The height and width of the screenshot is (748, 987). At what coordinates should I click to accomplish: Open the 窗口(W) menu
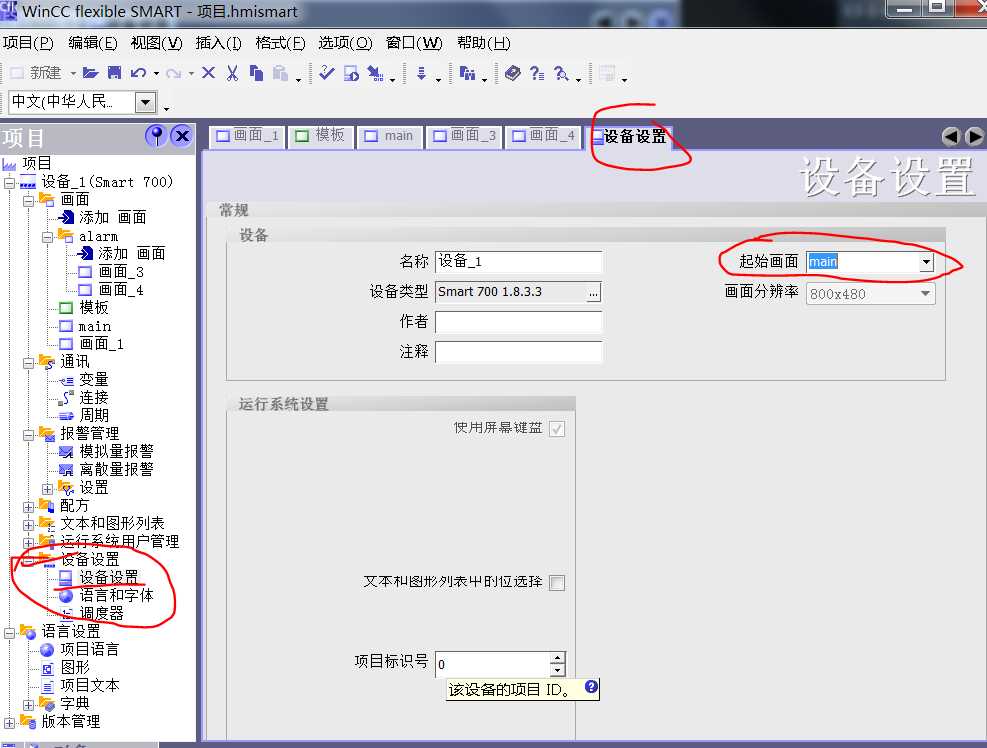point(414,43)
